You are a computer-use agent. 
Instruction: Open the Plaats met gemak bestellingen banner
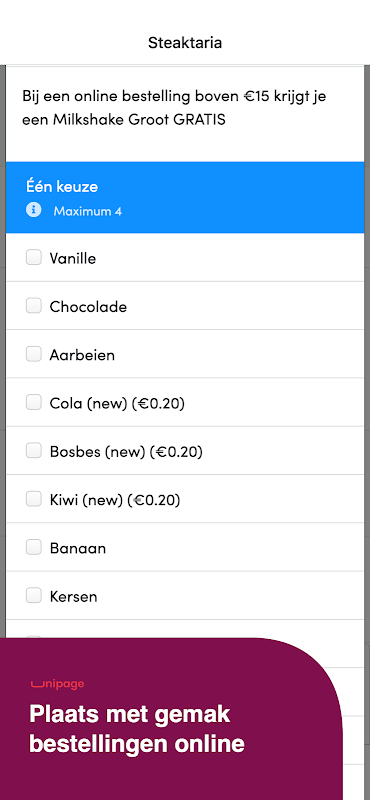[x=171, y=719]
